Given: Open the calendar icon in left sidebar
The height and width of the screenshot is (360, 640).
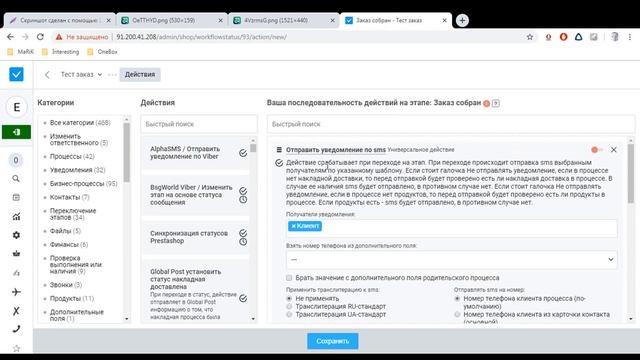Looking at the screenshot, I should (16, 197).
